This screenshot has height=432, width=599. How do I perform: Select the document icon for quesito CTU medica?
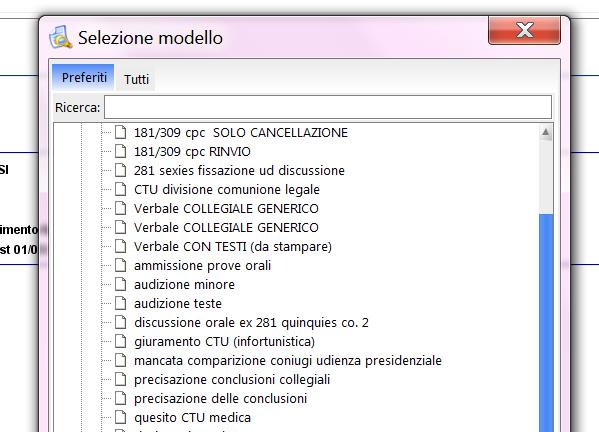click(x=120, y=417)
